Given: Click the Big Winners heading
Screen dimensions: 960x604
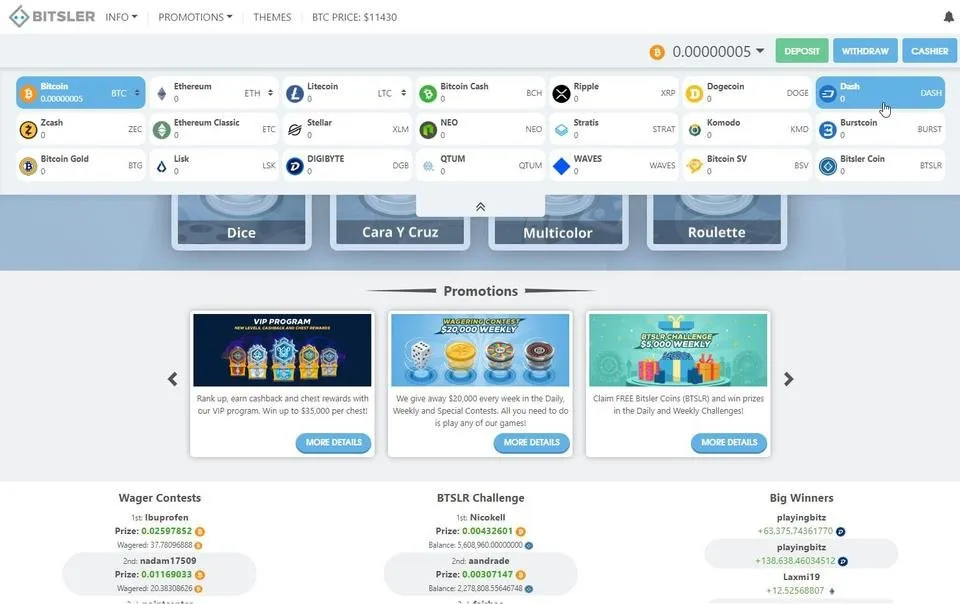Looking at the screenshot, I should click(x=801, y=498).
